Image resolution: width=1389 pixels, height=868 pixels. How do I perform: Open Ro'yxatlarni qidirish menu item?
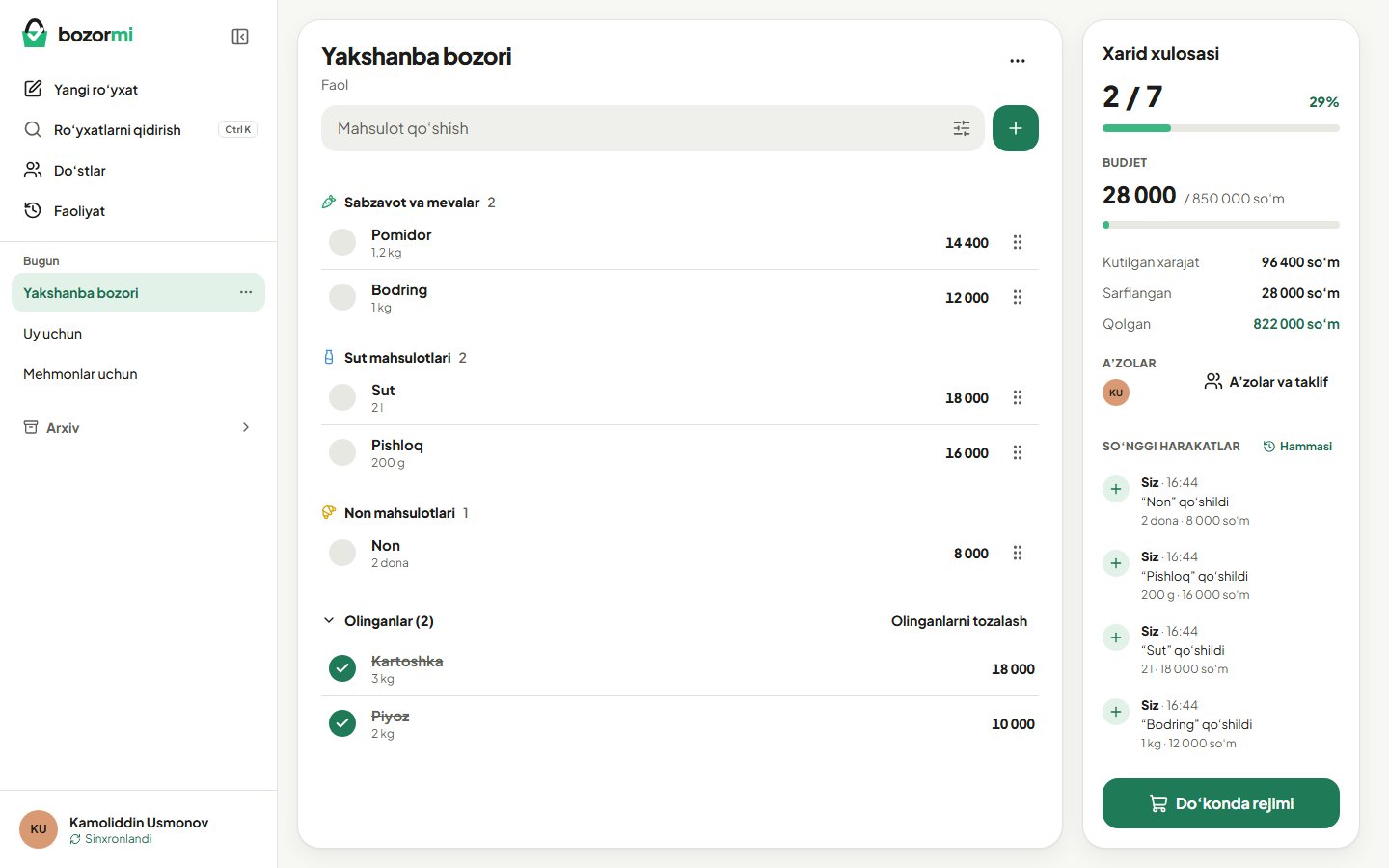(138, 129)
